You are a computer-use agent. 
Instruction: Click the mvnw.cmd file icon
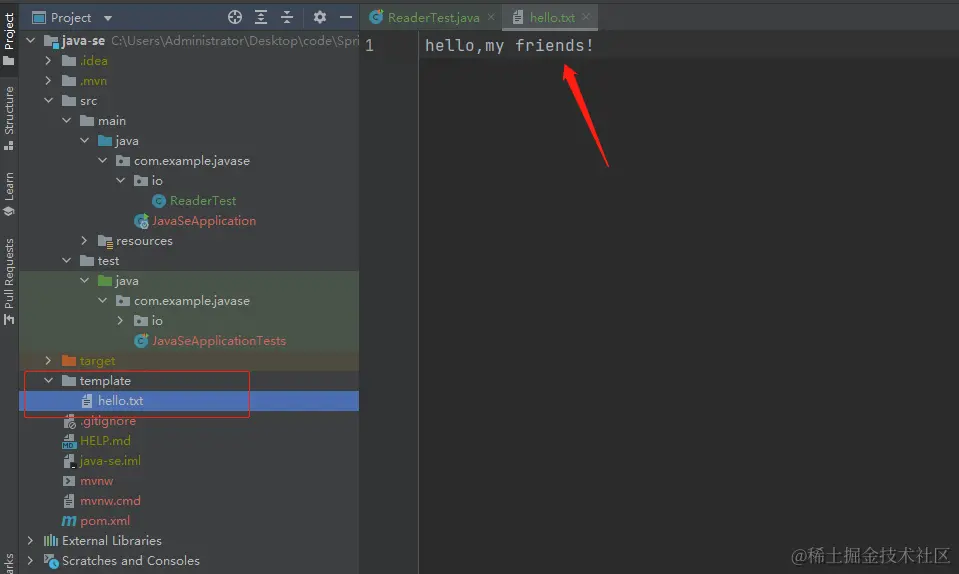pos(69,501)
